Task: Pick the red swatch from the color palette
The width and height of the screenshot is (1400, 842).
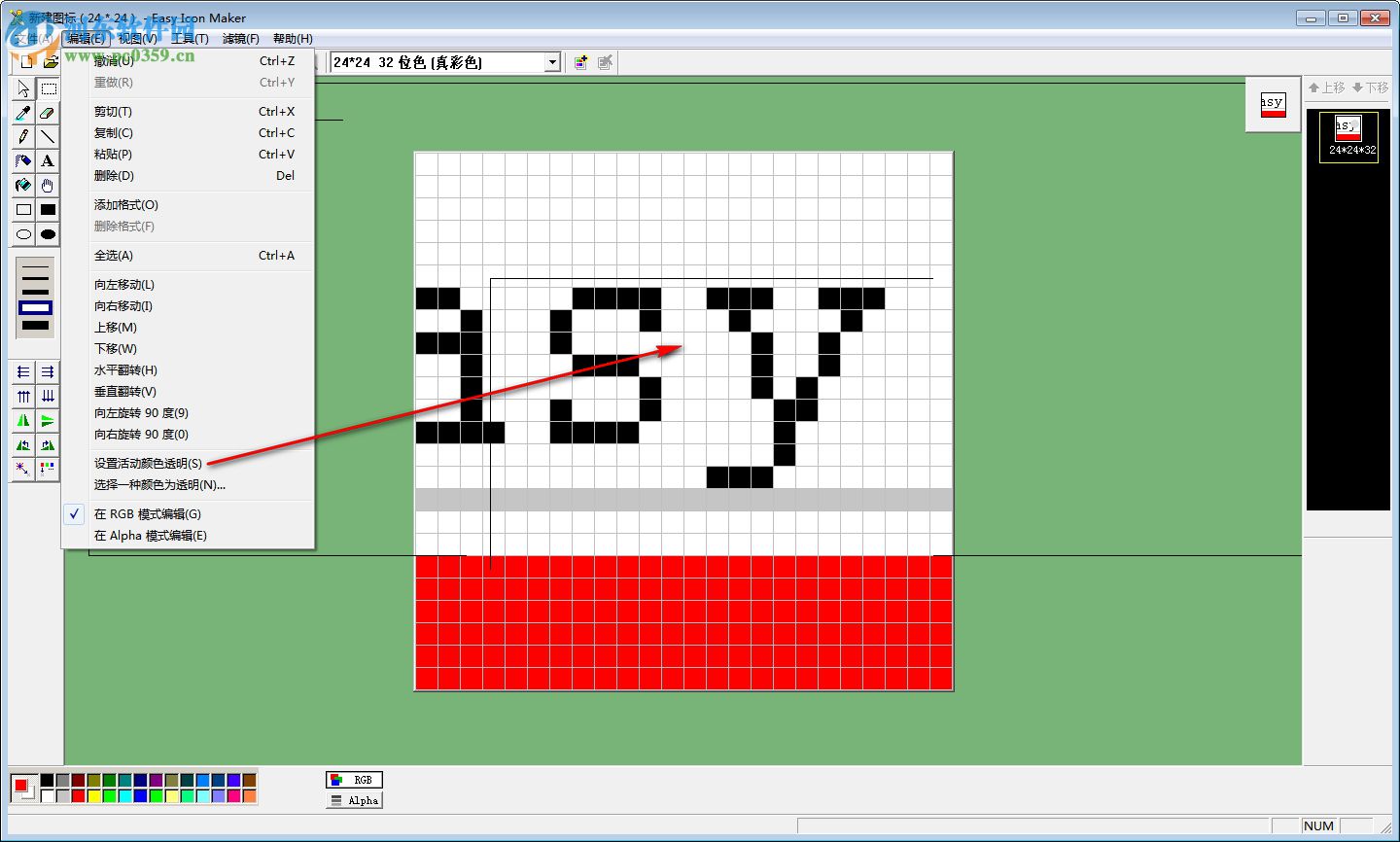Action: (76, 795)
